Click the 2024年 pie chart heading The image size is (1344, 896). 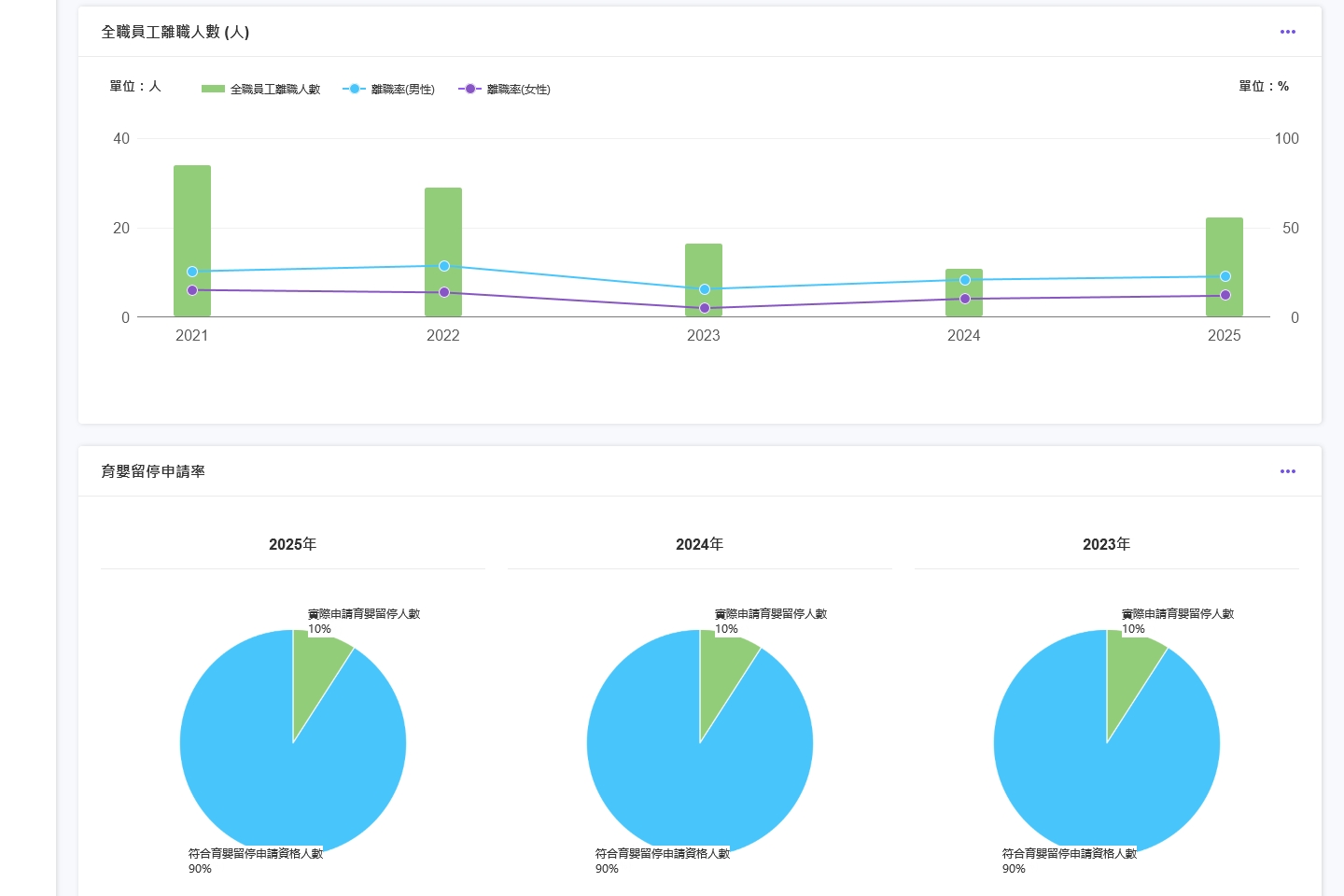click(x=700, y=544)
